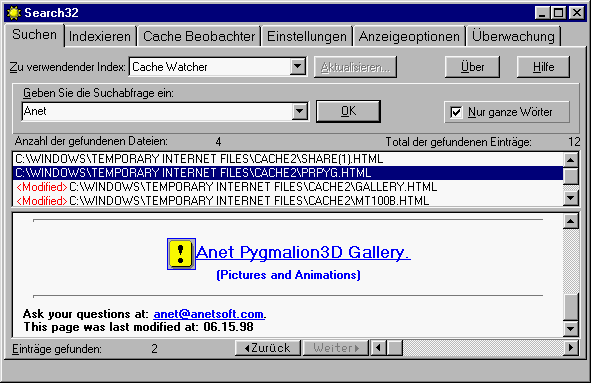Switch to the Einstellungen tab
Screen dimensions: 591x383
point(307,37)
